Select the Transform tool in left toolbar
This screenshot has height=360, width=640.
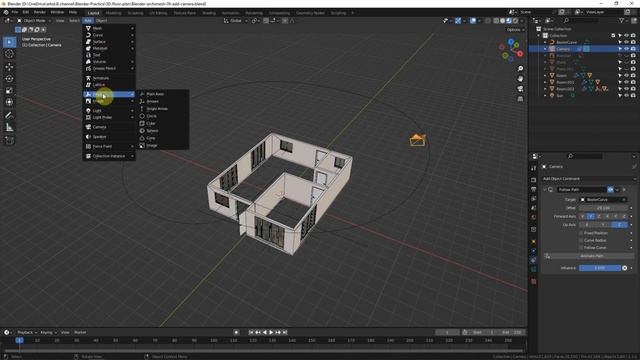click(9, 102)
